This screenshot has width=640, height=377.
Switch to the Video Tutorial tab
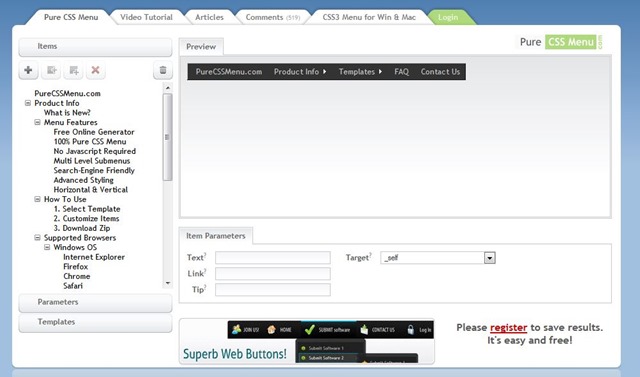(x=146, y=17)
